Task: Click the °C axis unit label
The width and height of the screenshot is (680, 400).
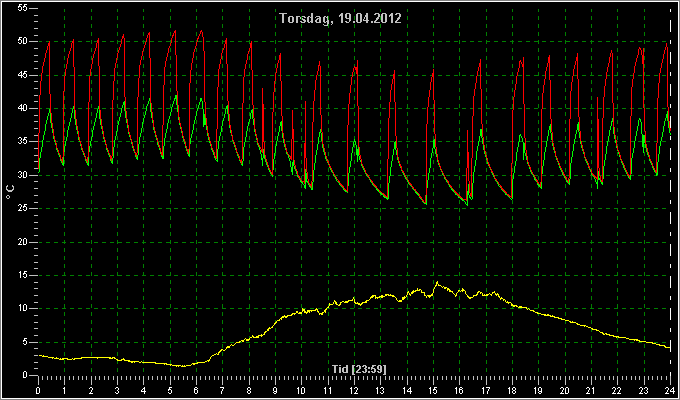Action: pos(10,192)
